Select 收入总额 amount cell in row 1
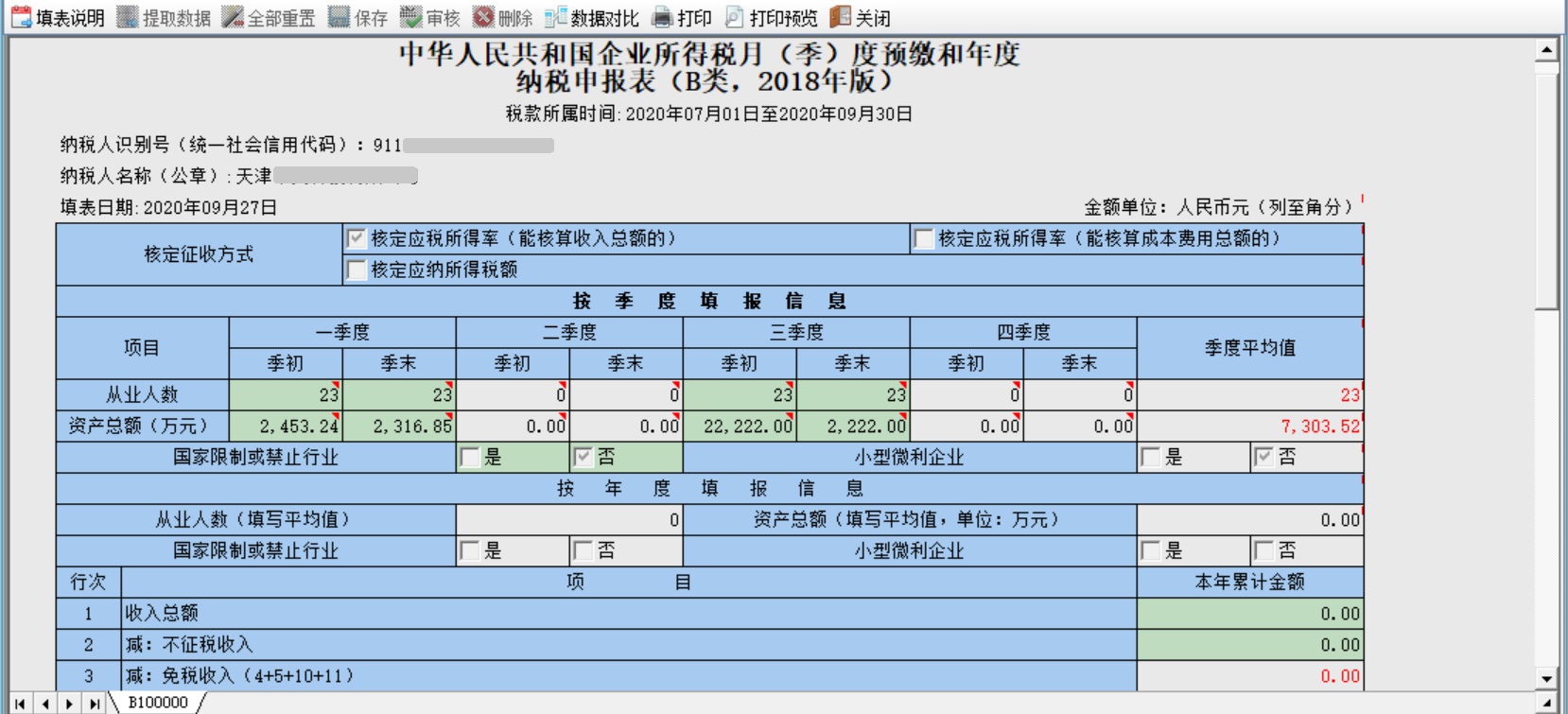 1250,613
